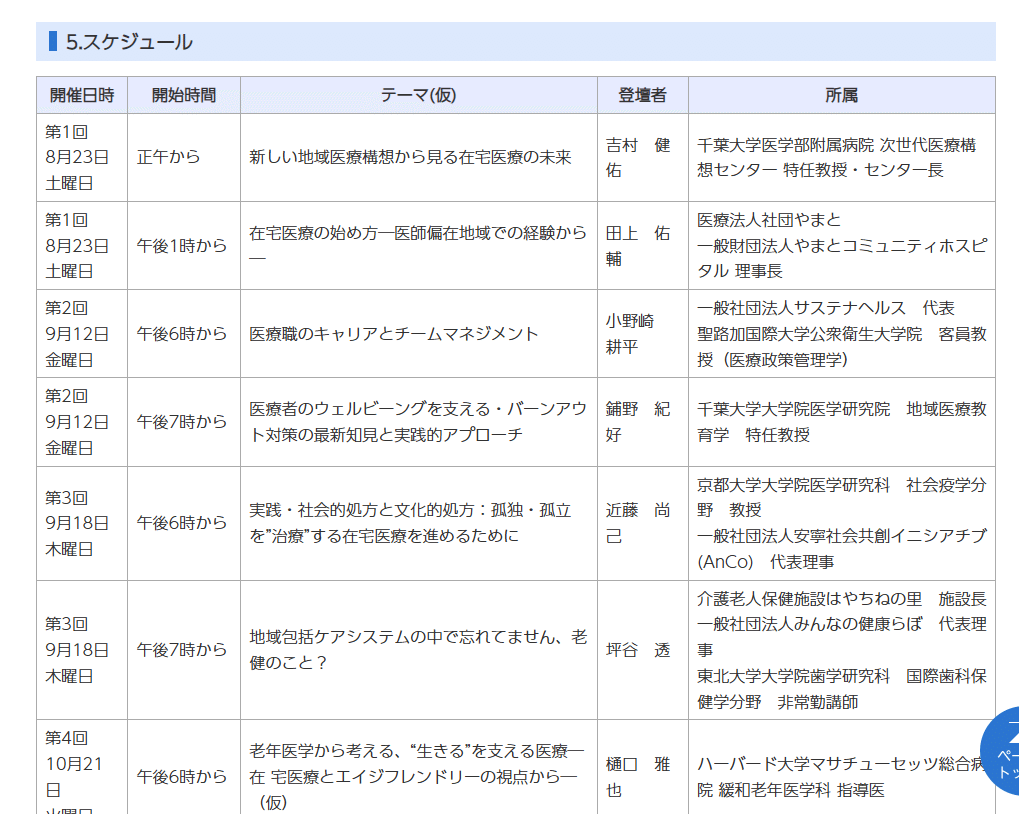Select the 登壇者 column header

[x=642, y=94]
